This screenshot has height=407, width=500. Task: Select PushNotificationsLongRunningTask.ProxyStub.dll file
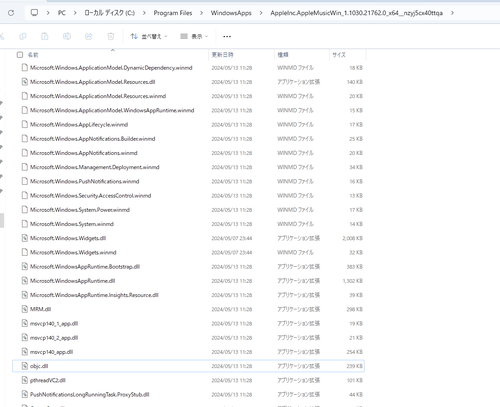click(x=89, y=394)
